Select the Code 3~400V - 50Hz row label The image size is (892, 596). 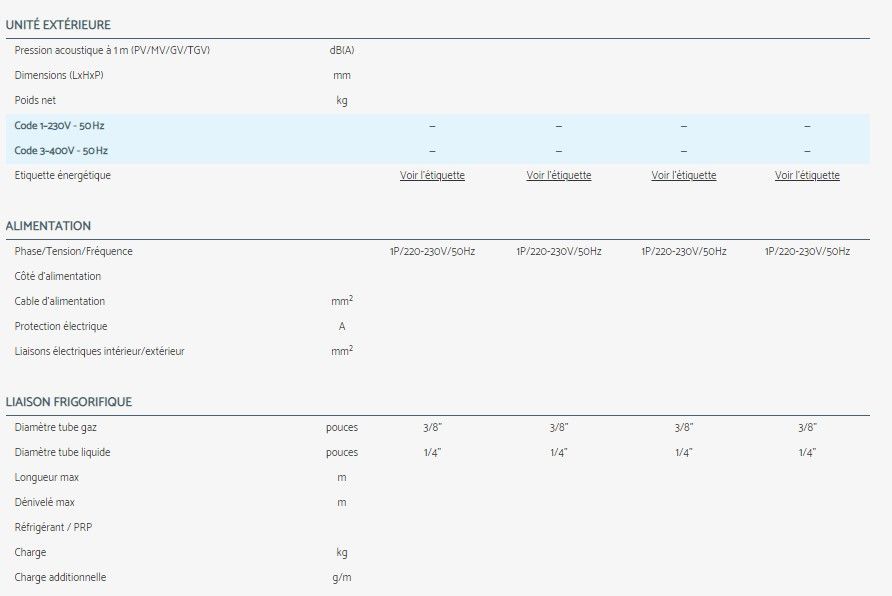(x=61, y=151)
